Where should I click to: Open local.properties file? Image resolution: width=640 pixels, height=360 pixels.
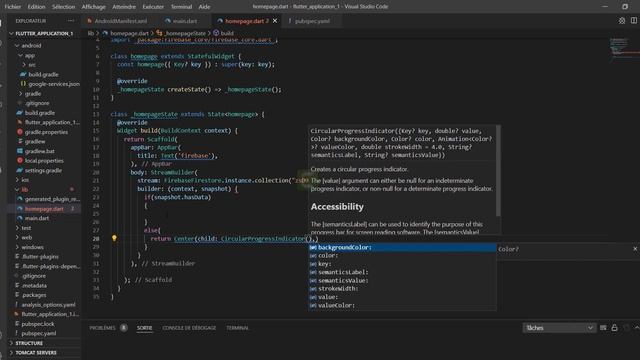(44, 161)
